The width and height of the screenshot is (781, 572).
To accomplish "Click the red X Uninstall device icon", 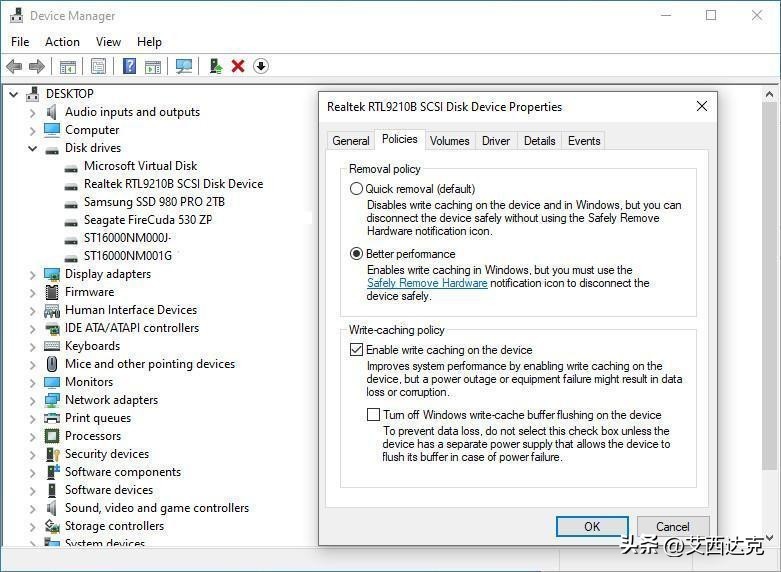I will (238, 66).
